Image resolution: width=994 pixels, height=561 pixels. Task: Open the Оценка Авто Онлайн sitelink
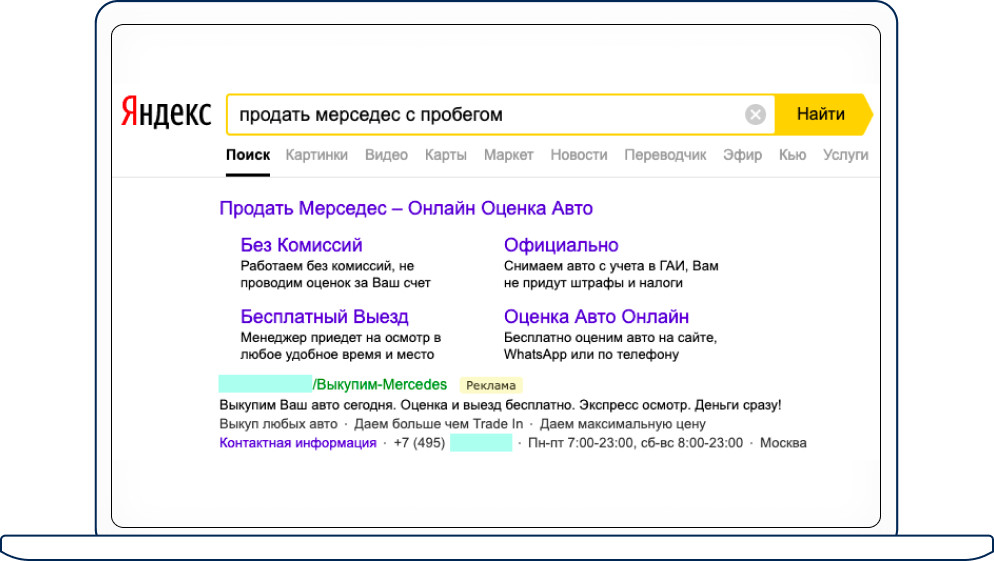coord(596,317)
